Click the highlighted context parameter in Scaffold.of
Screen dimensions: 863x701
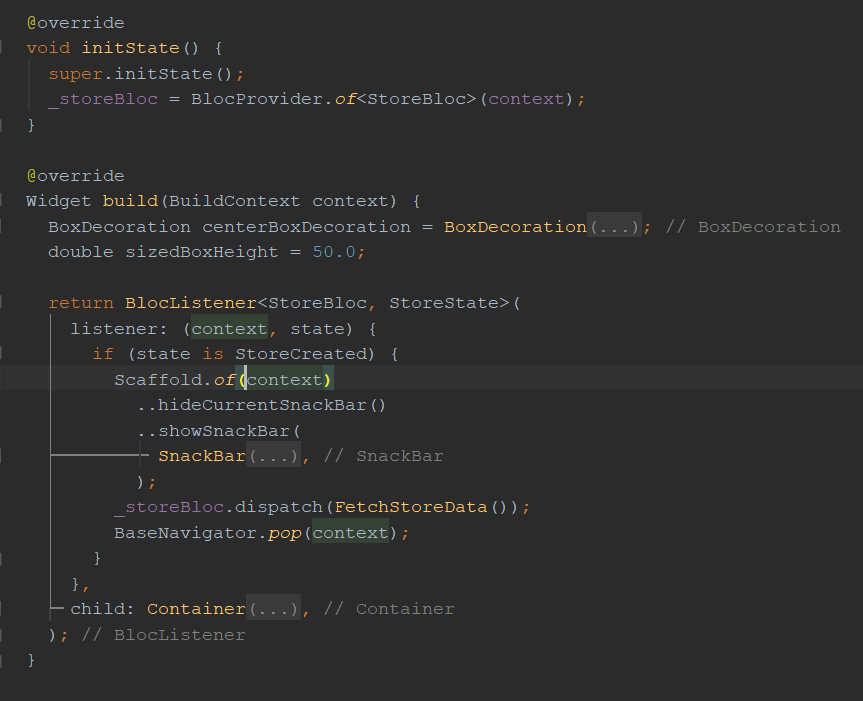point(287,379)
